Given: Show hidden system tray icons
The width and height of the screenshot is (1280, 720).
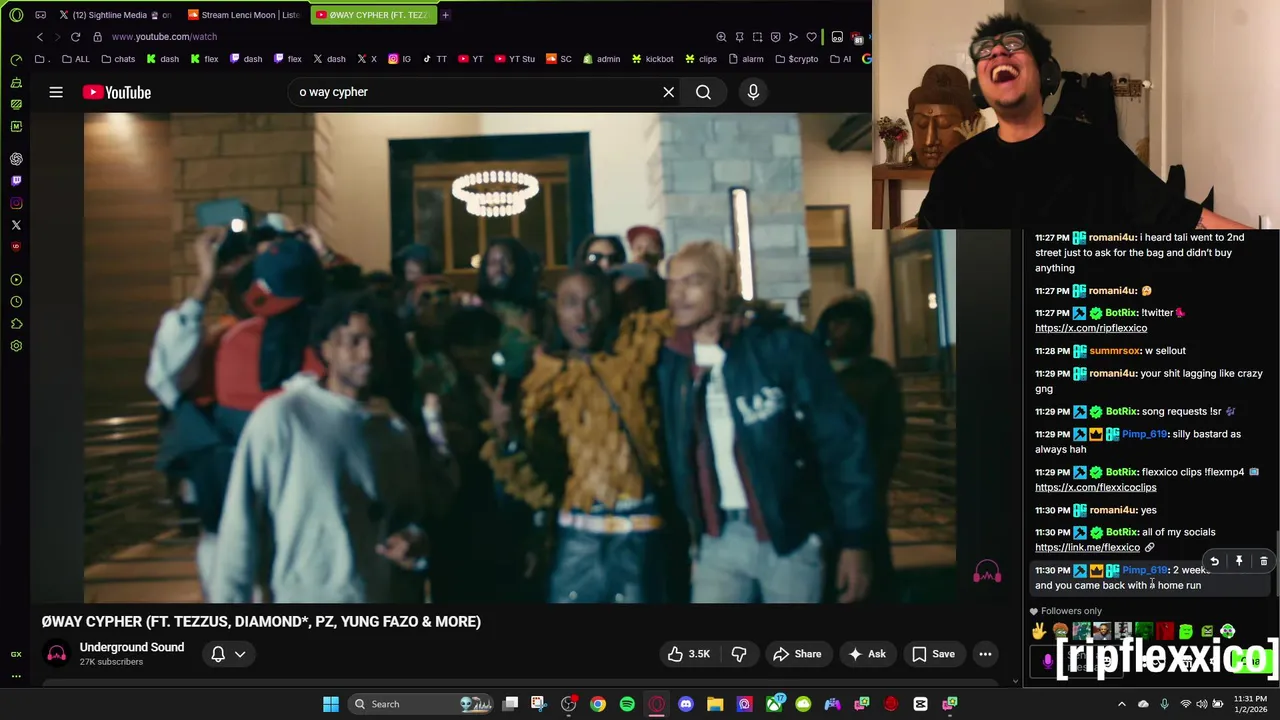Looking at the screenshot, I should [1121, 704].
